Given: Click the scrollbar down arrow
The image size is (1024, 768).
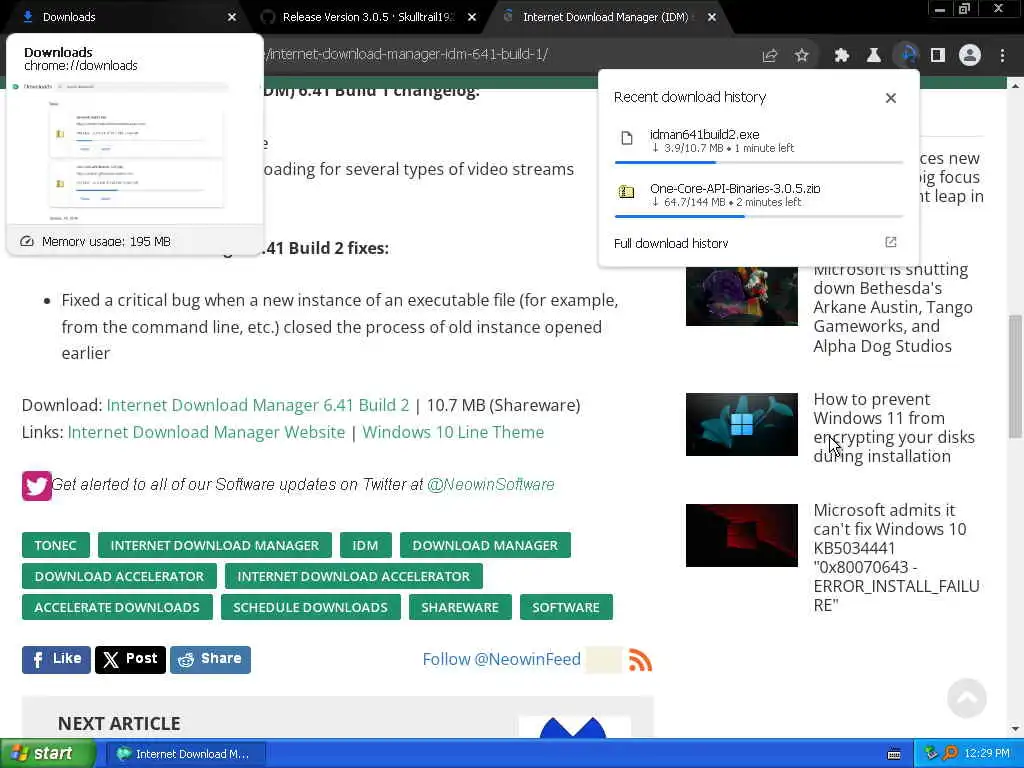Looking at the screenshot, I should pos(1015,729).
